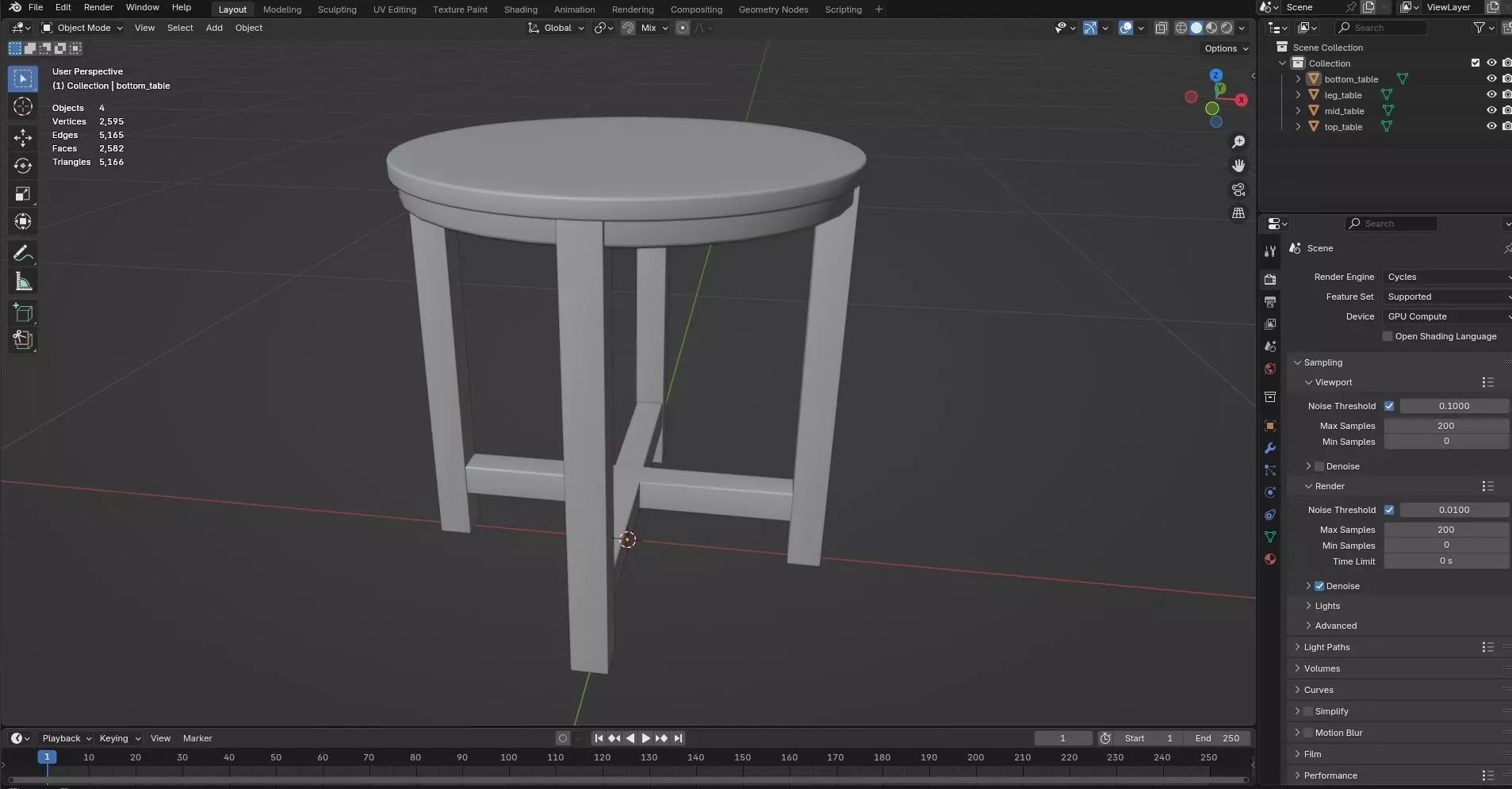Screen dimensions: 1512x789
Task: Activate the Move tool
Action: click(23, 138)
